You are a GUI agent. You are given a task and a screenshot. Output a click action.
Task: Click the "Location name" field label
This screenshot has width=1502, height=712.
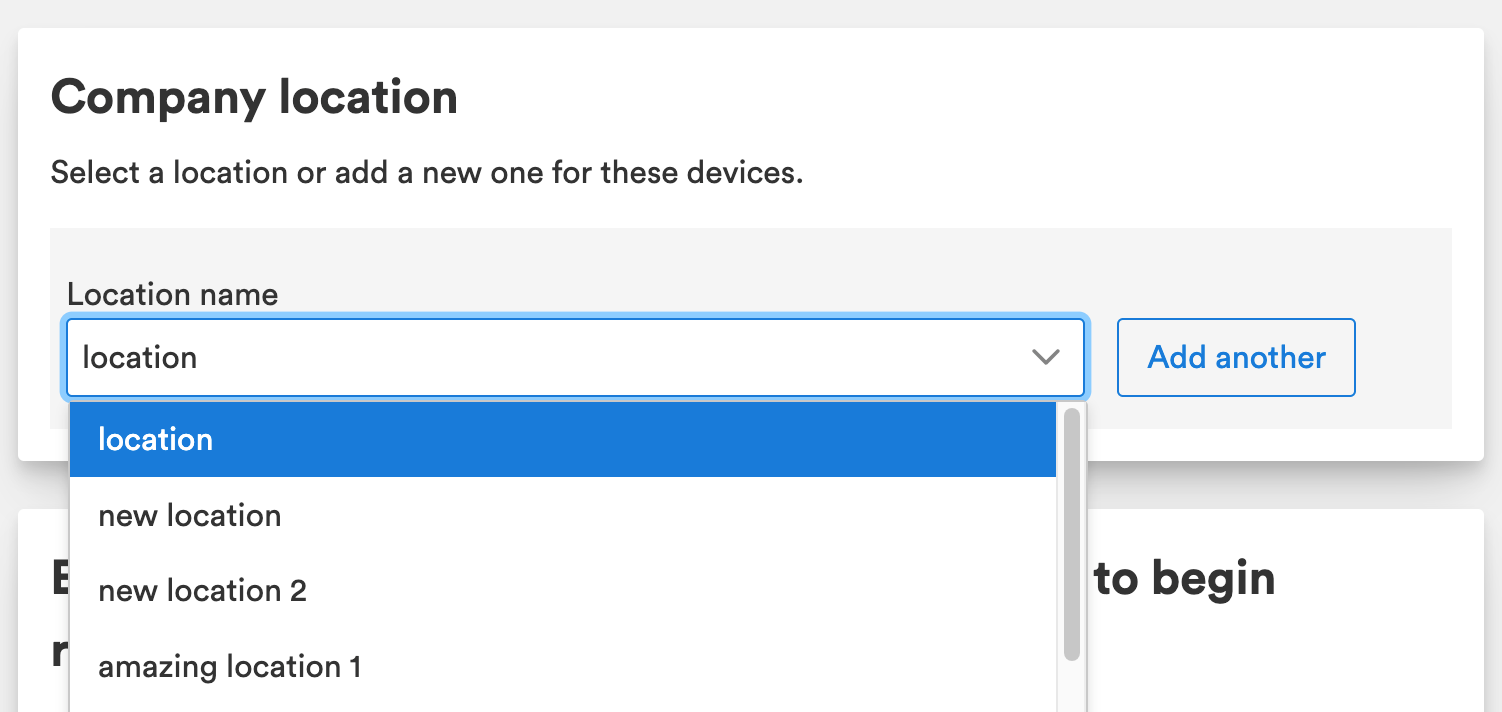(172, 294)
